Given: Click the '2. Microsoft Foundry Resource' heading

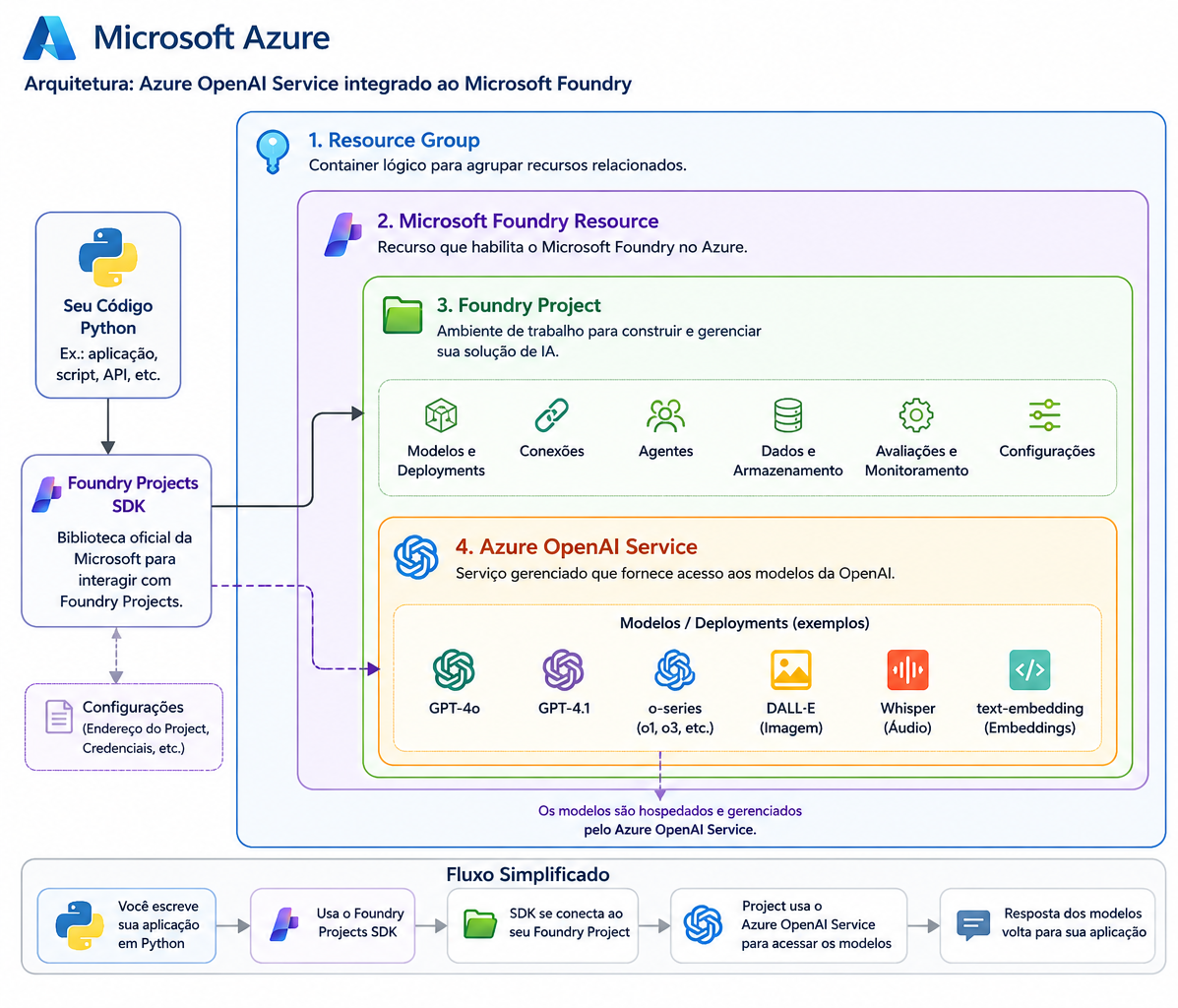Looking at the screenshot, I should [518, 221].
